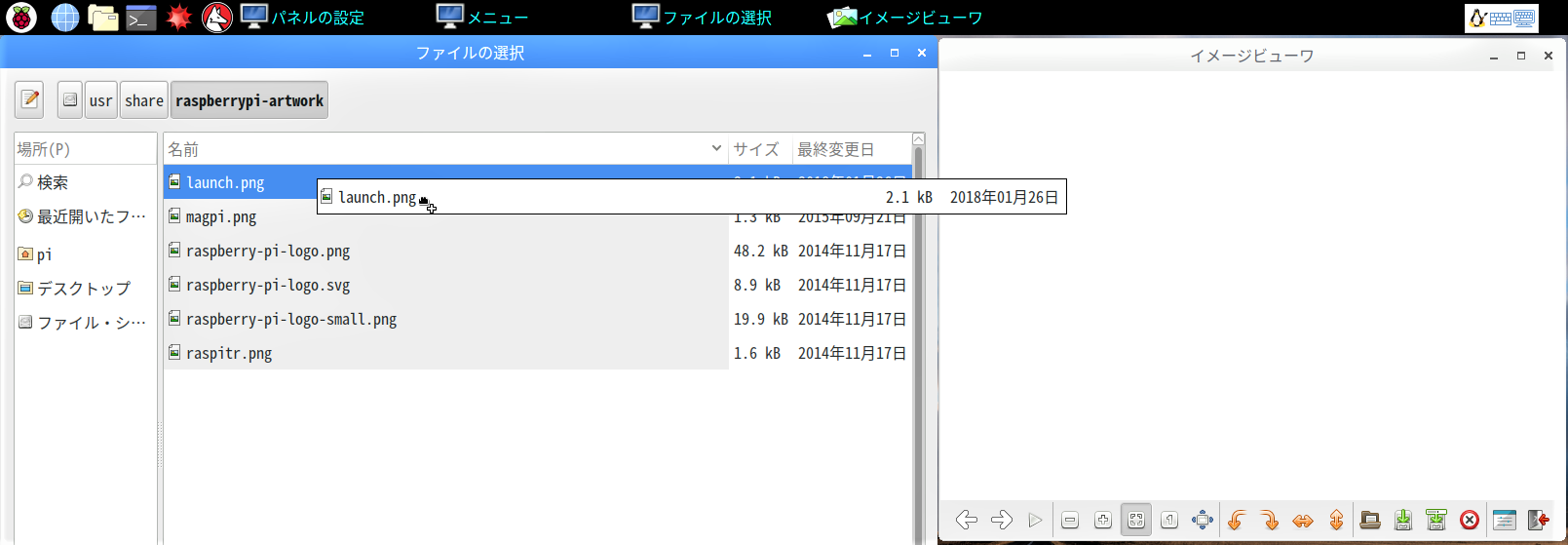
Task: Go to next image in viewer
Action: [1001, 520]
